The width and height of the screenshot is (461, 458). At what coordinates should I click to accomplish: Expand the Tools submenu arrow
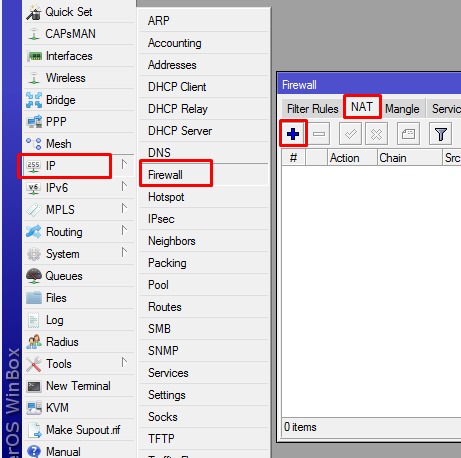124,362
